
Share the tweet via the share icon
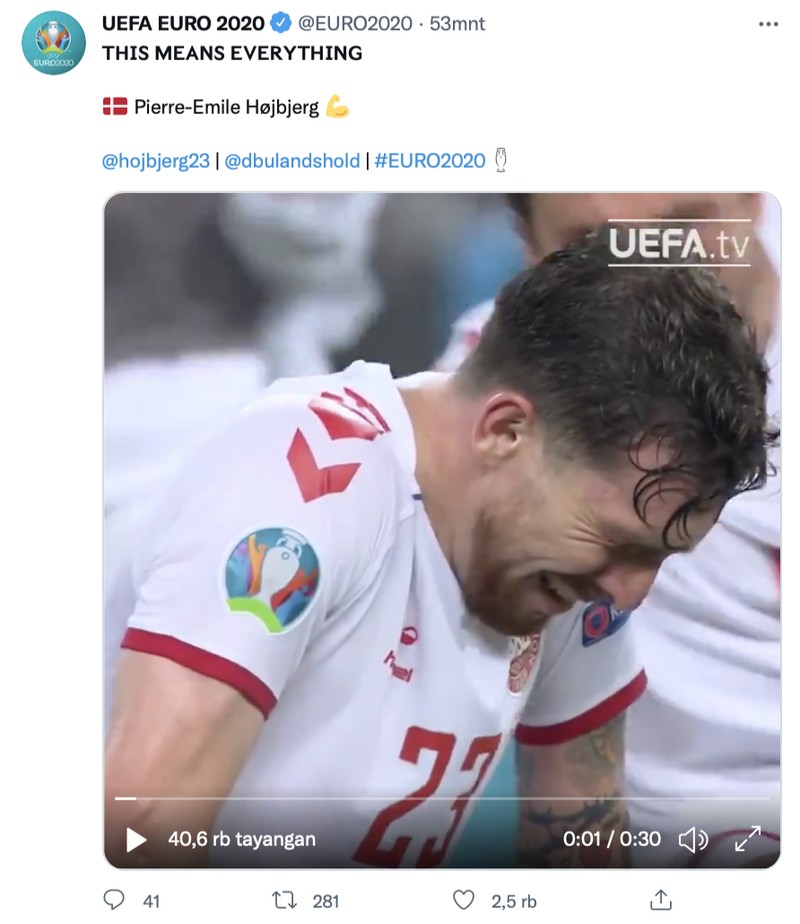pos(659,900)
